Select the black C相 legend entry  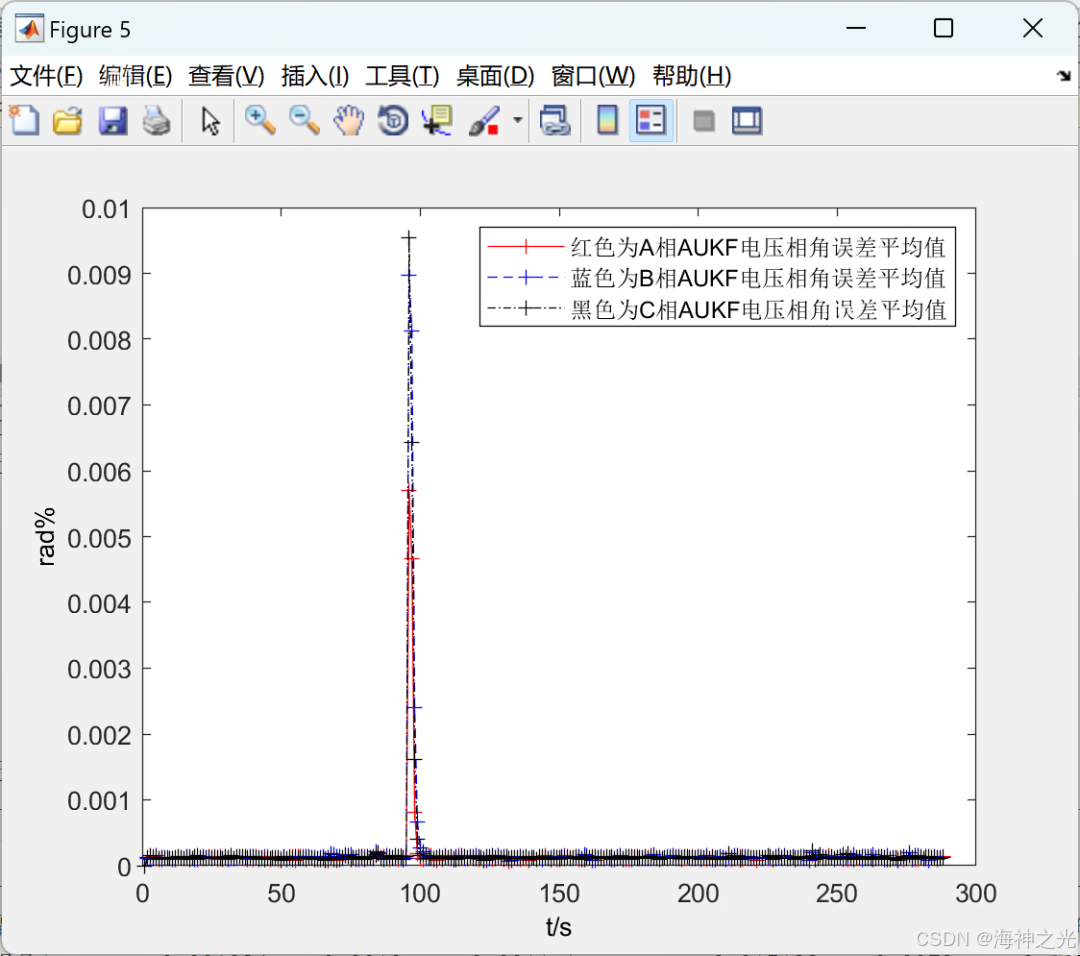[x=716, y=309]
